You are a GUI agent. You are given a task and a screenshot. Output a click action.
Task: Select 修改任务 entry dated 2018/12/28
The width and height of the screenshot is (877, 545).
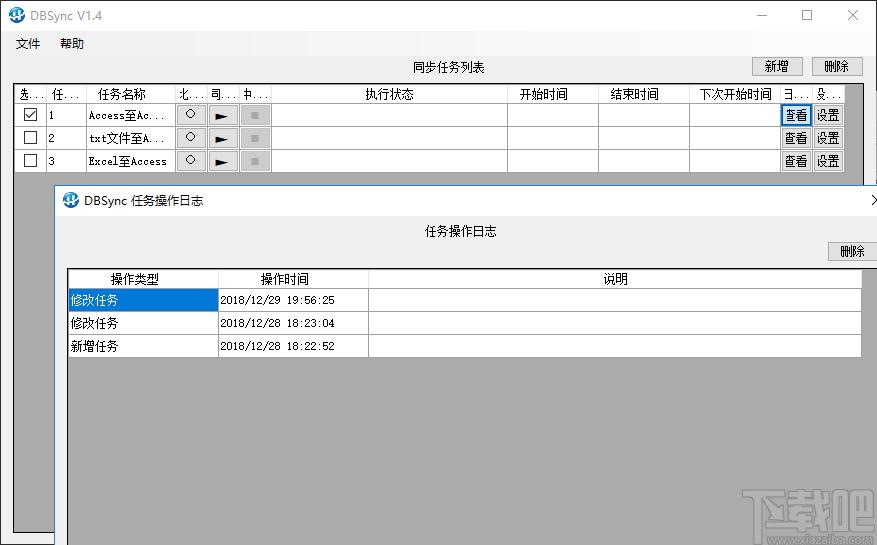coord(143,323)
